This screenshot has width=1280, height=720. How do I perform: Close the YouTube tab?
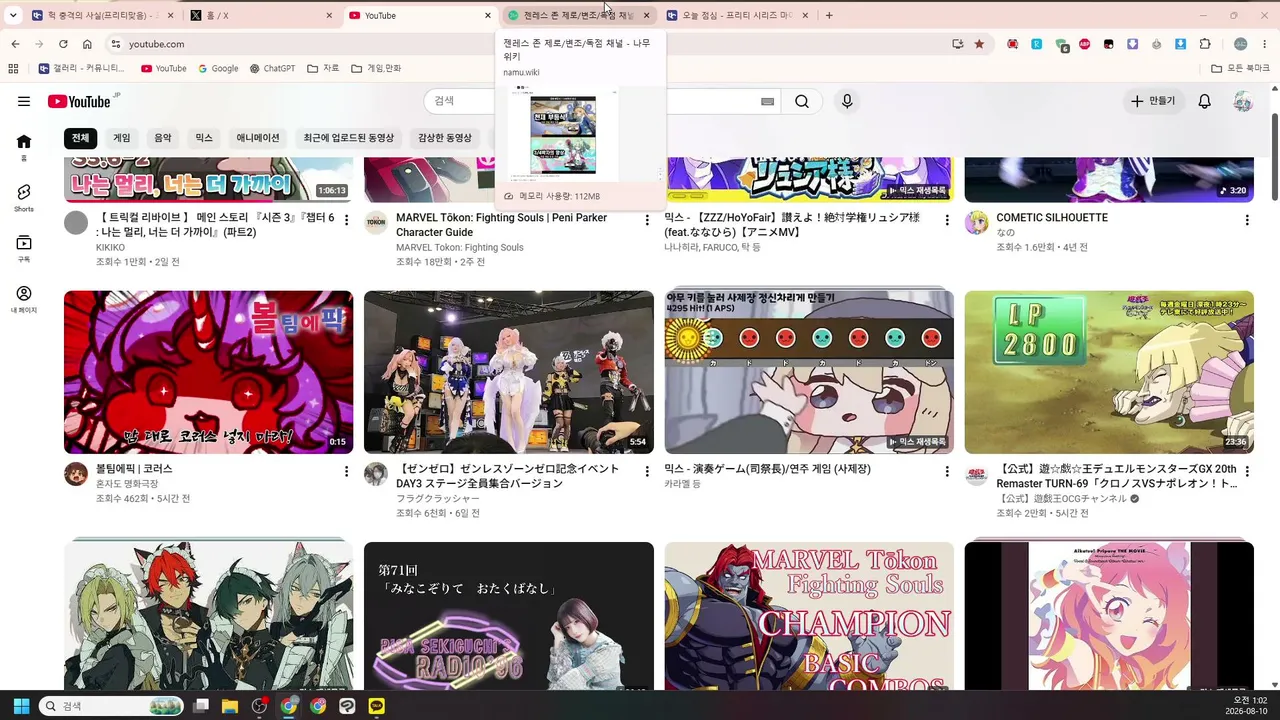point(488,15)
